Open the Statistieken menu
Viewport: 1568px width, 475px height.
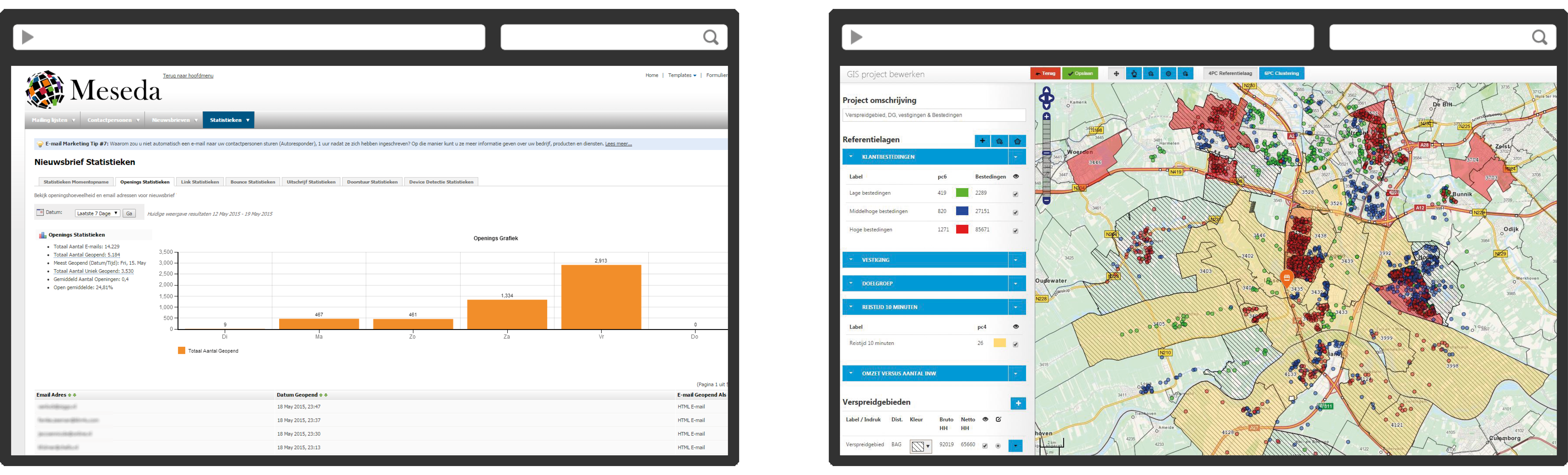[229, 120]
